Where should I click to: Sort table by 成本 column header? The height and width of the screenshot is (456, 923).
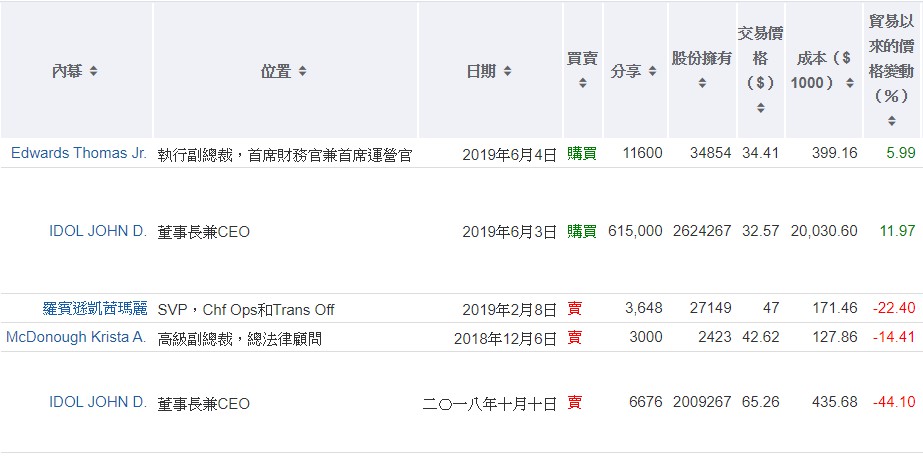pyautogui.click(x=823, y=70)
